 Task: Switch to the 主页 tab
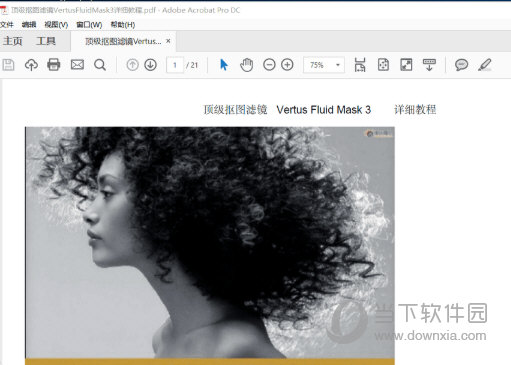pyautogui.click(x=13, y=41)
